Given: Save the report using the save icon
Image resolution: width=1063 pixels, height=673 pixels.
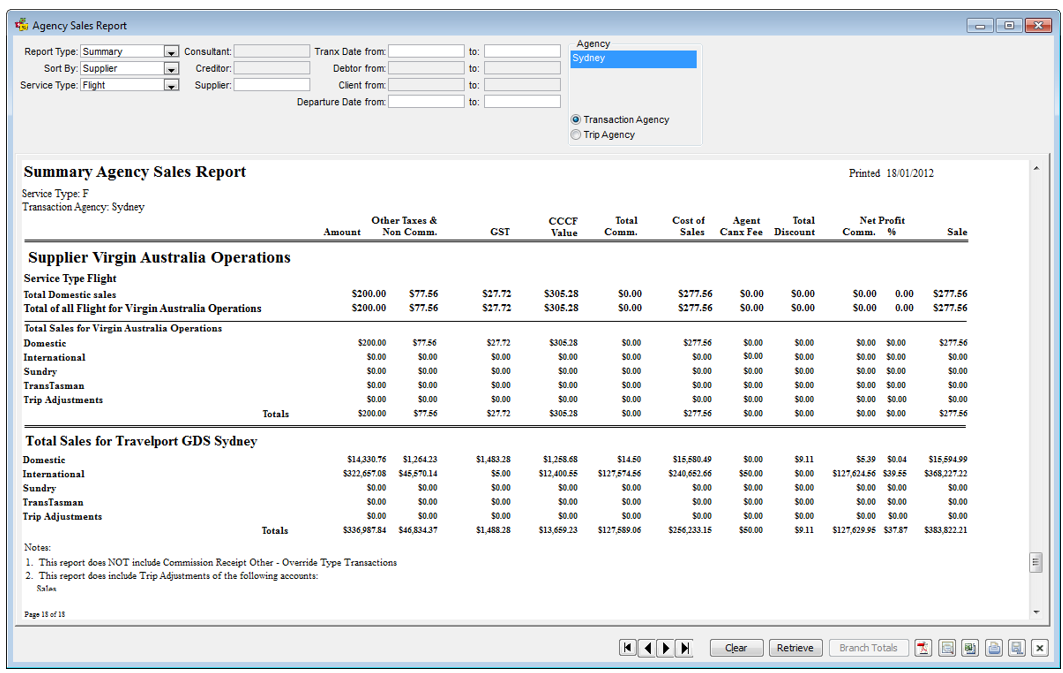Looking at the screenshot, I should coord(1016,647).
